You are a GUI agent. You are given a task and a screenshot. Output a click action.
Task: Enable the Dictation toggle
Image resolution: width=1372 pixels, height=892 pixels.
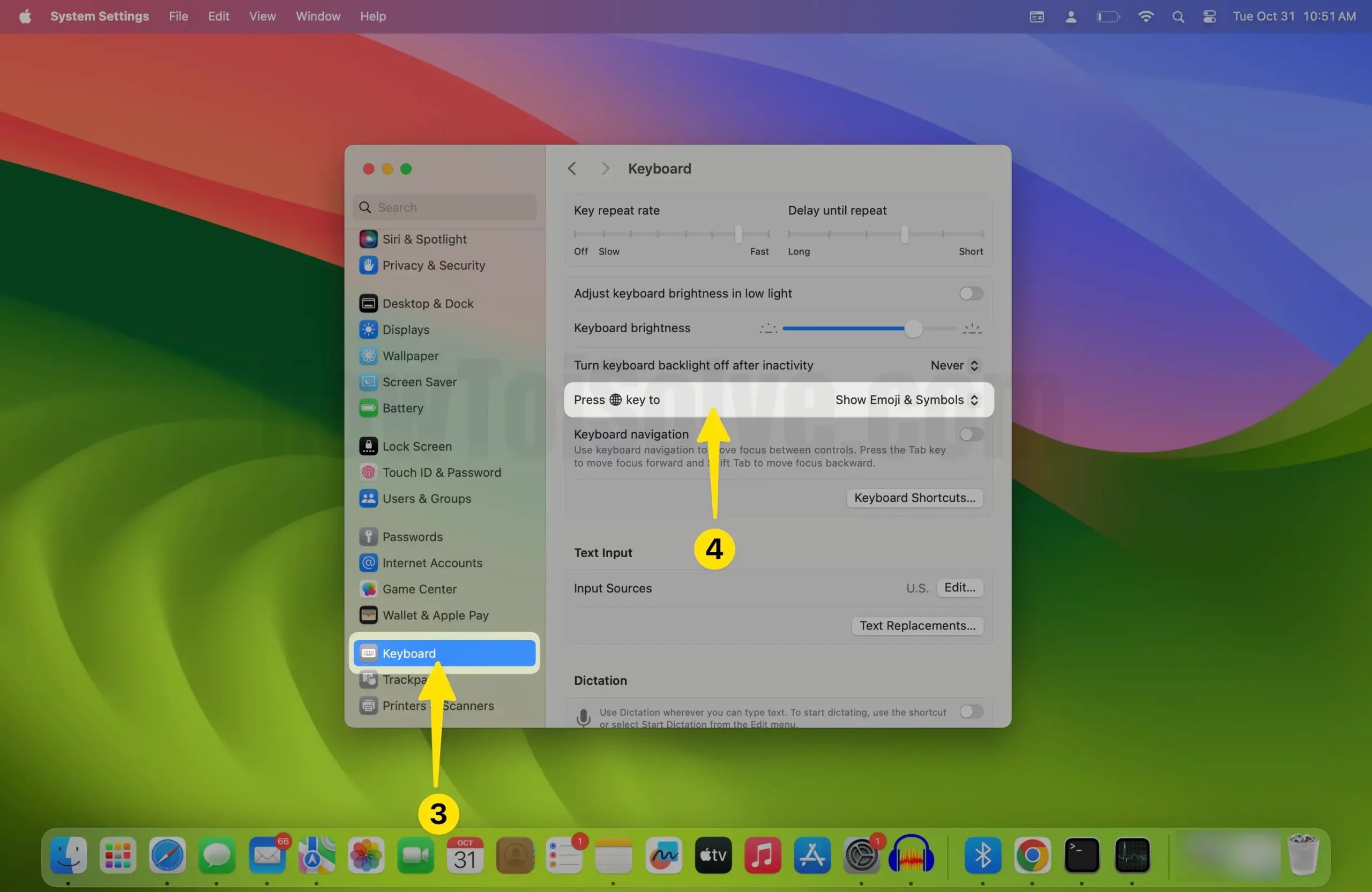[x=971, y=711]
